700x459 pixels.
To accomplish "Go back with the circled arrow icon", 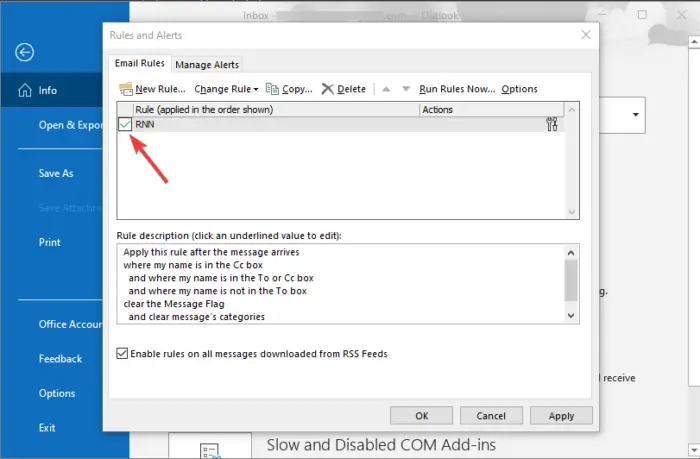I will pyautogui.click(x=24, y=52).
